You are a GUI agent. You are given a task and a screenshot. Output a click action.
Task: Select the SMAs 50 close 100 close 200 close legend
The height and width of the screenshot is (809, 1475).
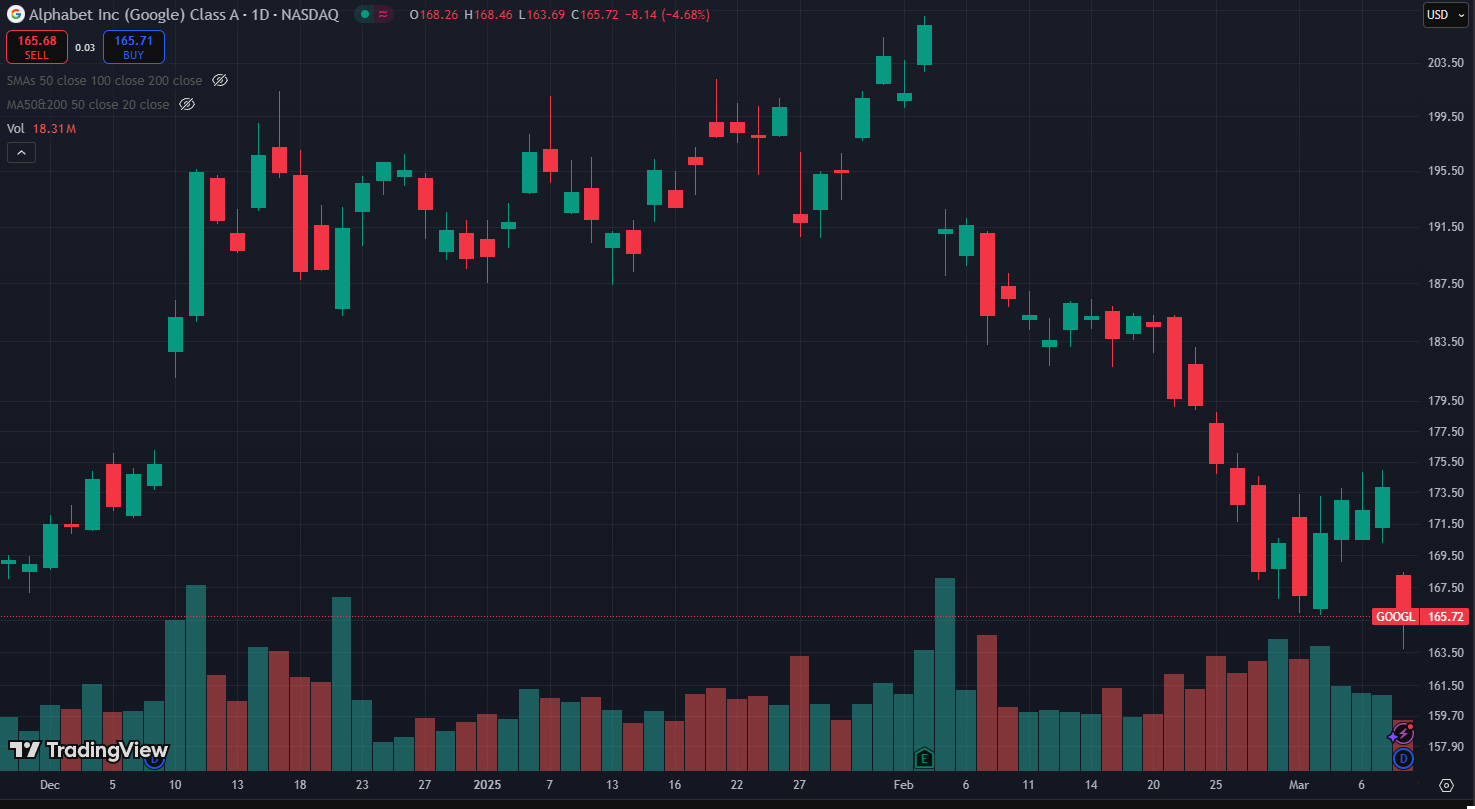click(104, 80)
